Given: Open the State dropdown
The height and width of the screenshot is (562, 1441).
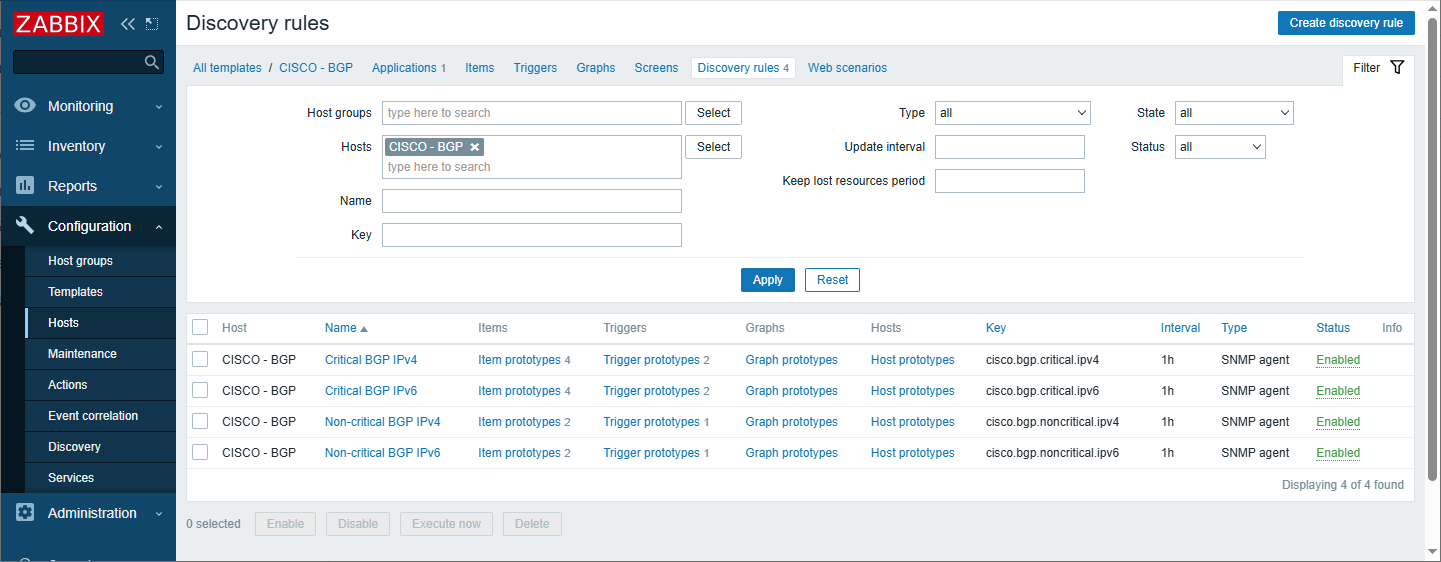Looking at the screenshot, I should pos(1234,113).
